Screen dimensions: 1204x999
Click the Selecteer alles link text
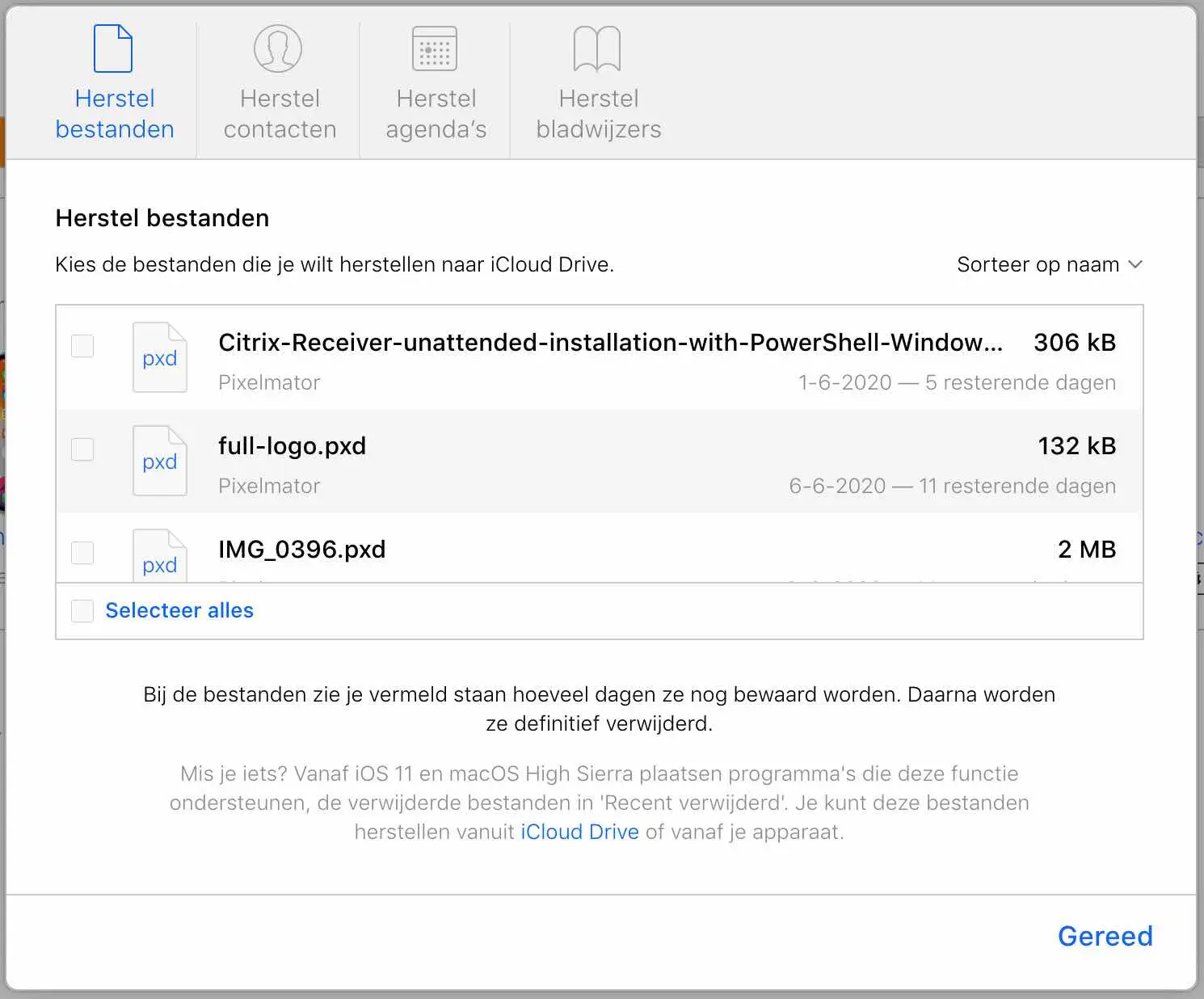(x=179, y=610)
